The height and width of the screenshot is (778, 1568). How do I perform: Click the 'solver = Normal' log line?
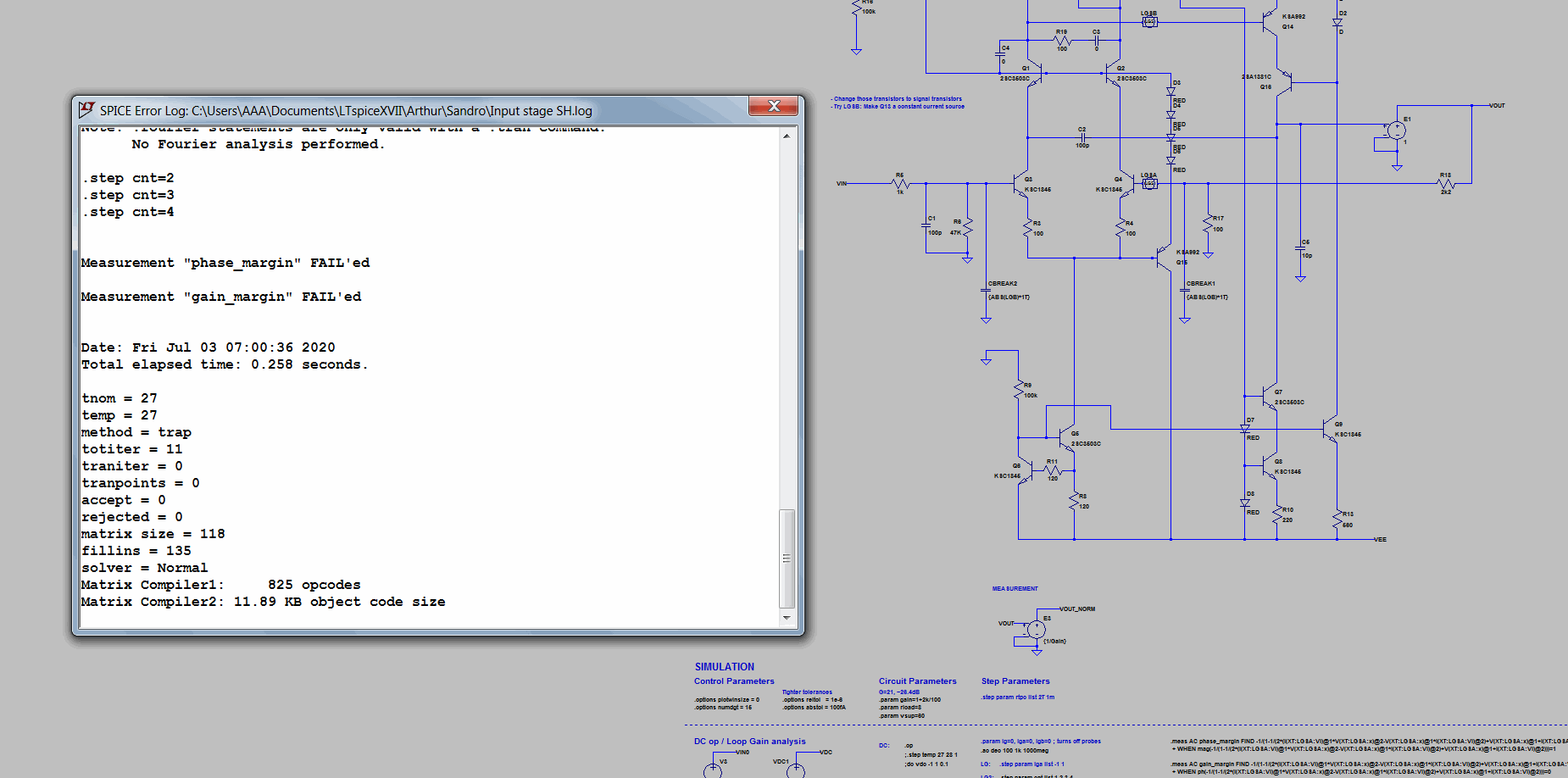coord(144,568)
